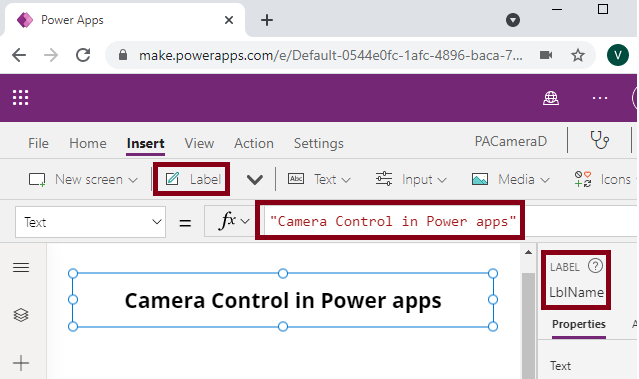Click the round dropdown icon in tab bar
The height and width of the screenshot is (379, 639).
(513, 20)
